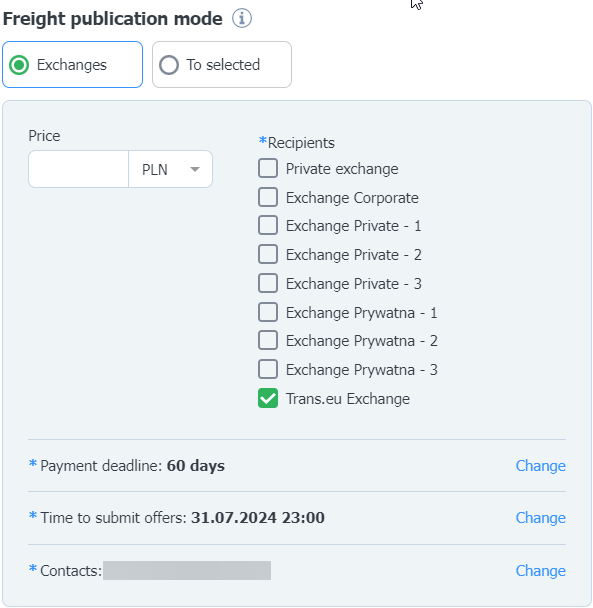593x608 pixels.
Task: Open the PLN currency dropdown
Action: 171,169
